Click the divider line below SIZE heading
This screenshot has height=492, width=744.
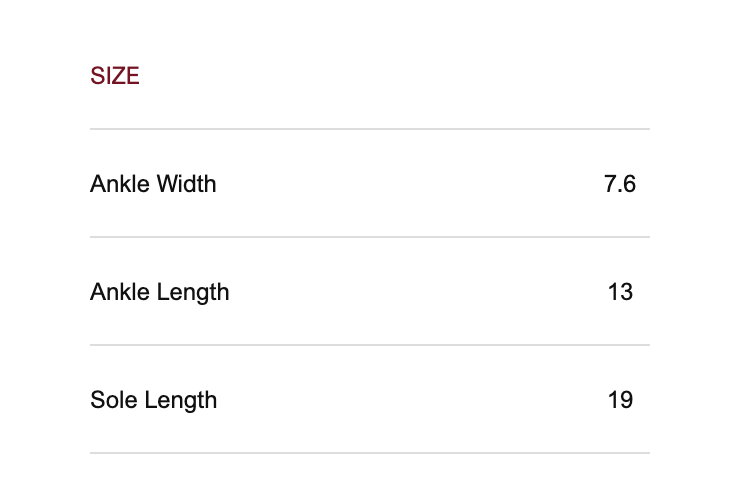(x=370, y=129)
